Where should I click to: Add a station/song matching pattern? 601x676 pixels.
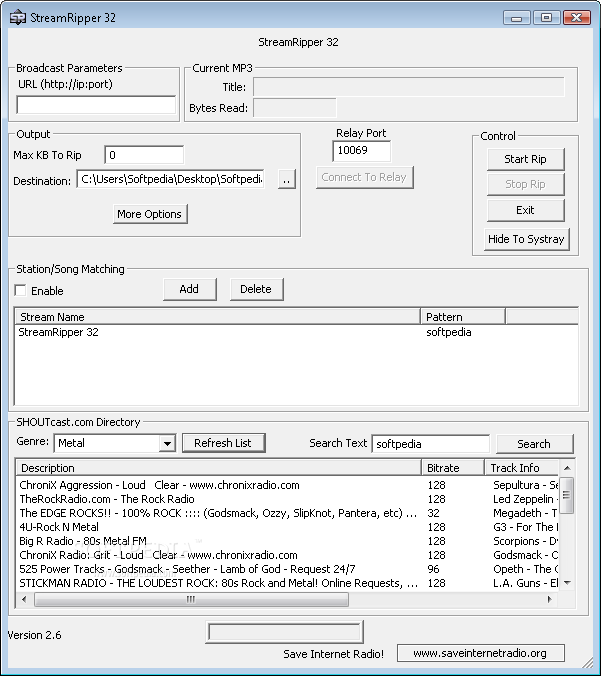(x=189, y=289)
